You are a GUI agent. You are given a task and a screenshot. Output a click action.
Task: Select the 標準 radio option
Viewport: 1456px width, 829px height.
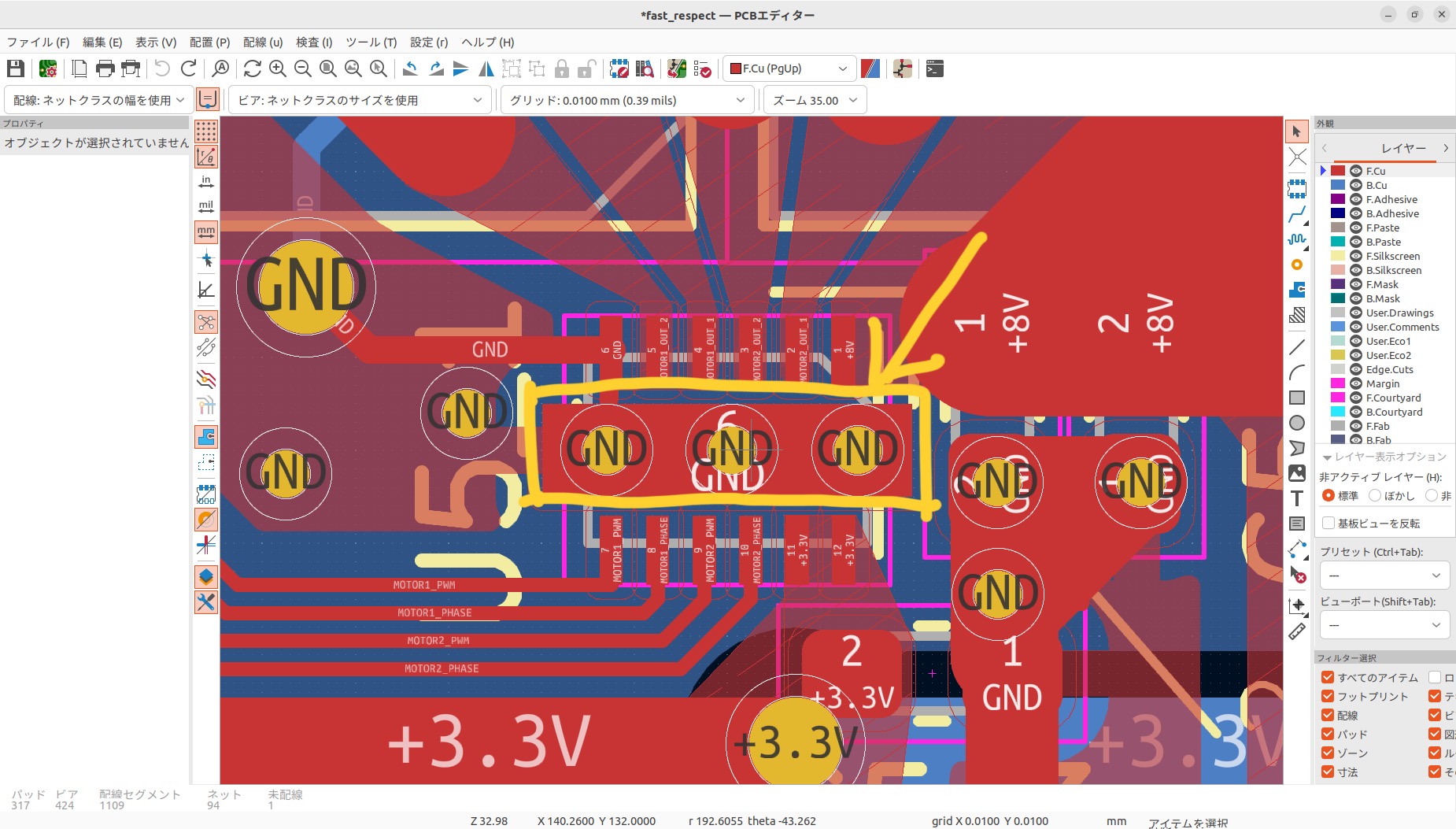coord(1329,495)
